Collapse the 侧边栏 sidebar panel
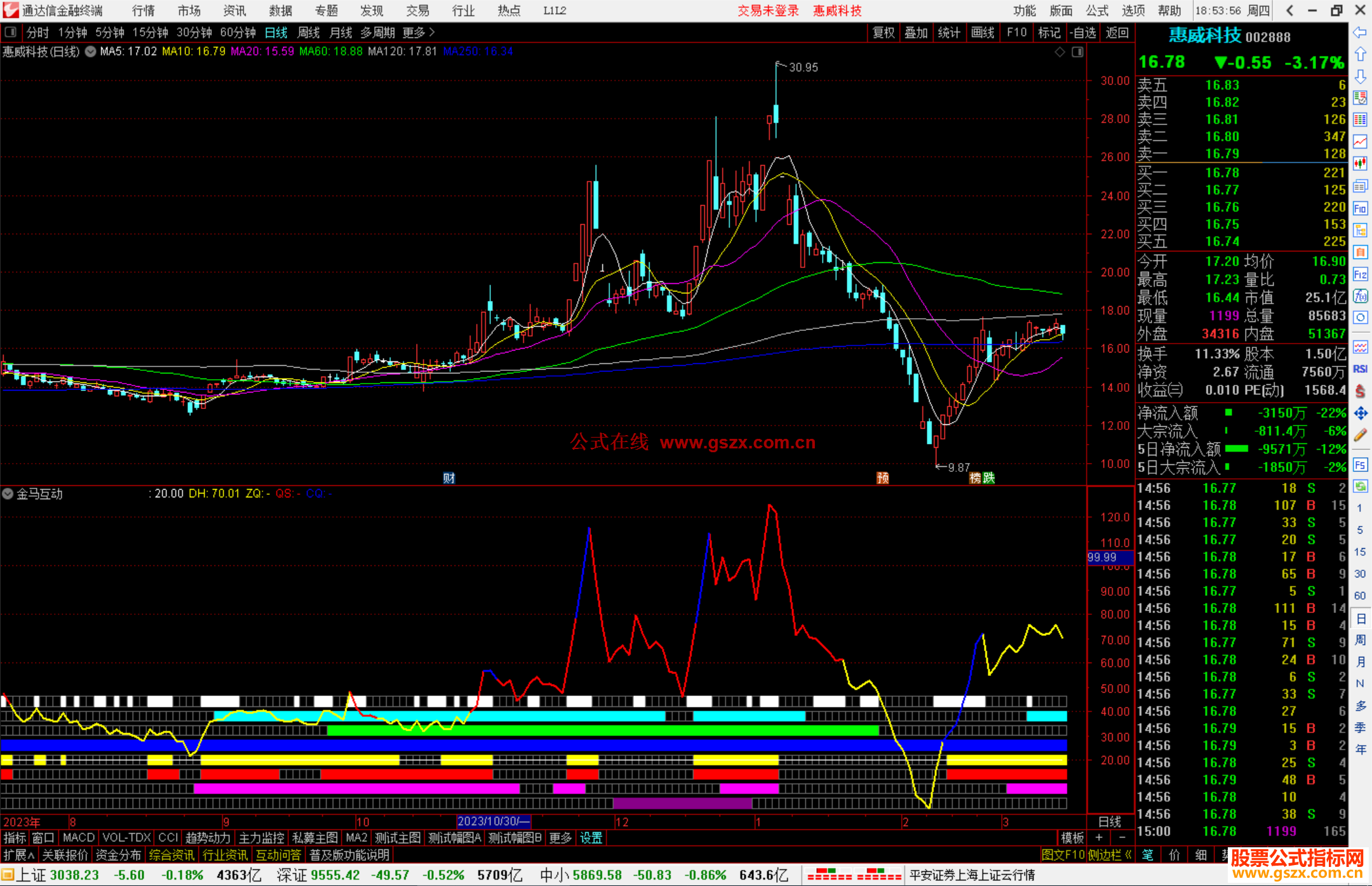Screen dimensions: 1372x886 coord(1110,855)
